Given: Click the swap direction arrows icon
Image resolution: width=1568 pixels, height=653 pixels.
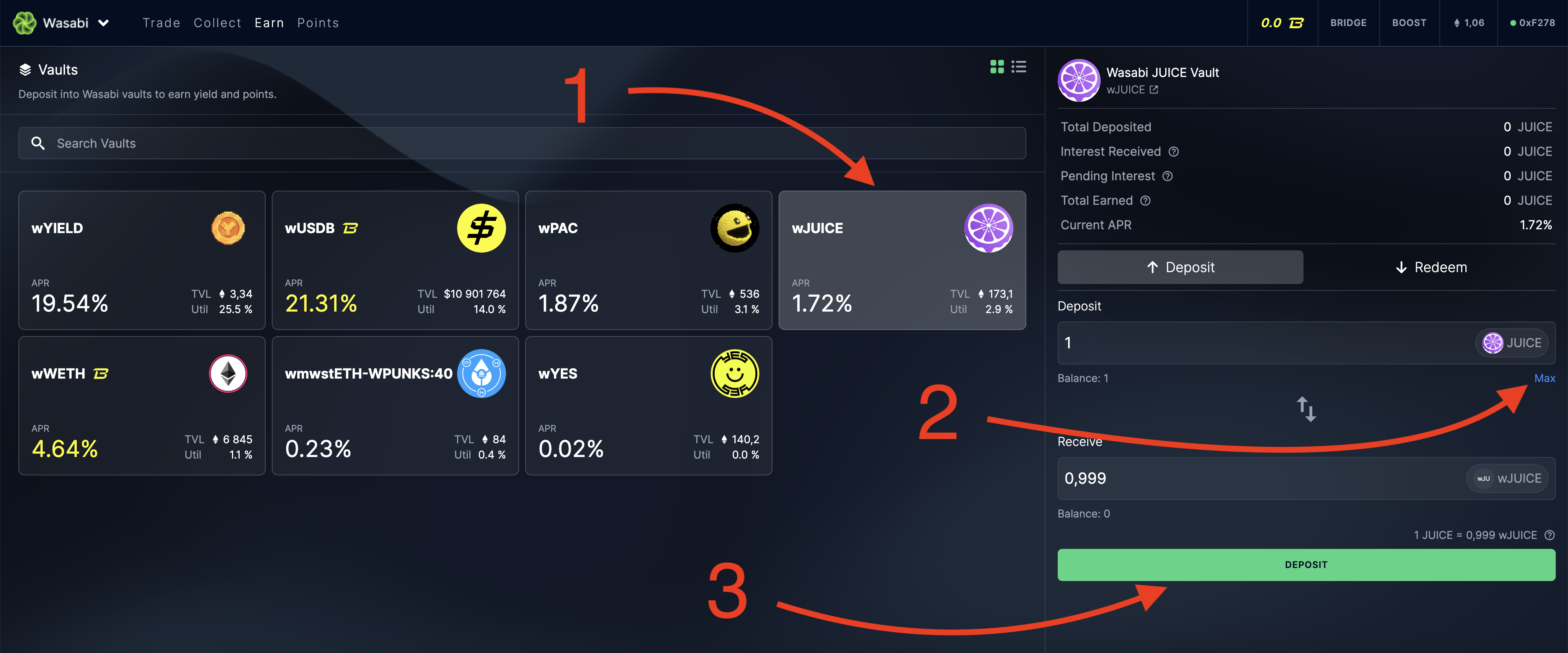Looking at the screenshot, I should 1306,409.
